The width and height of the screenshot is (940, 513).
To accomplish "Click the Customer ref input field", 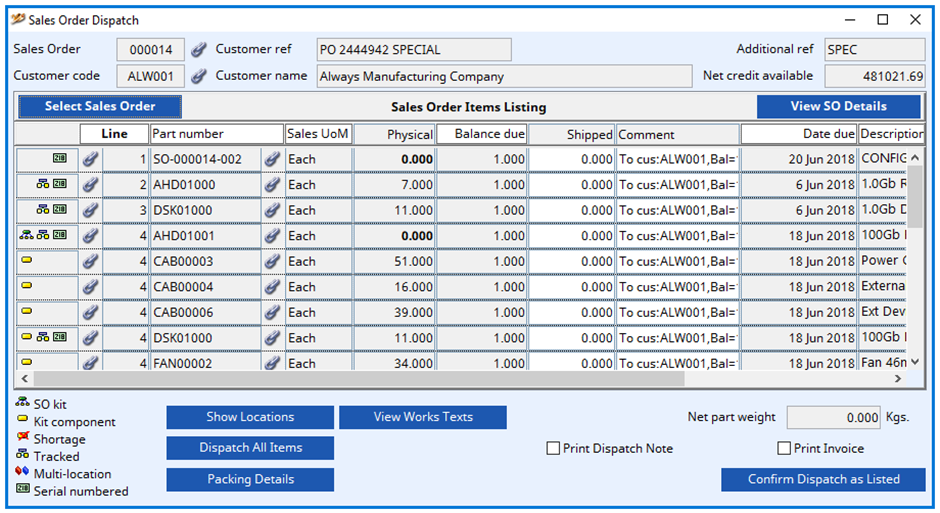I will pyautogui.click(x=414, y=50).
